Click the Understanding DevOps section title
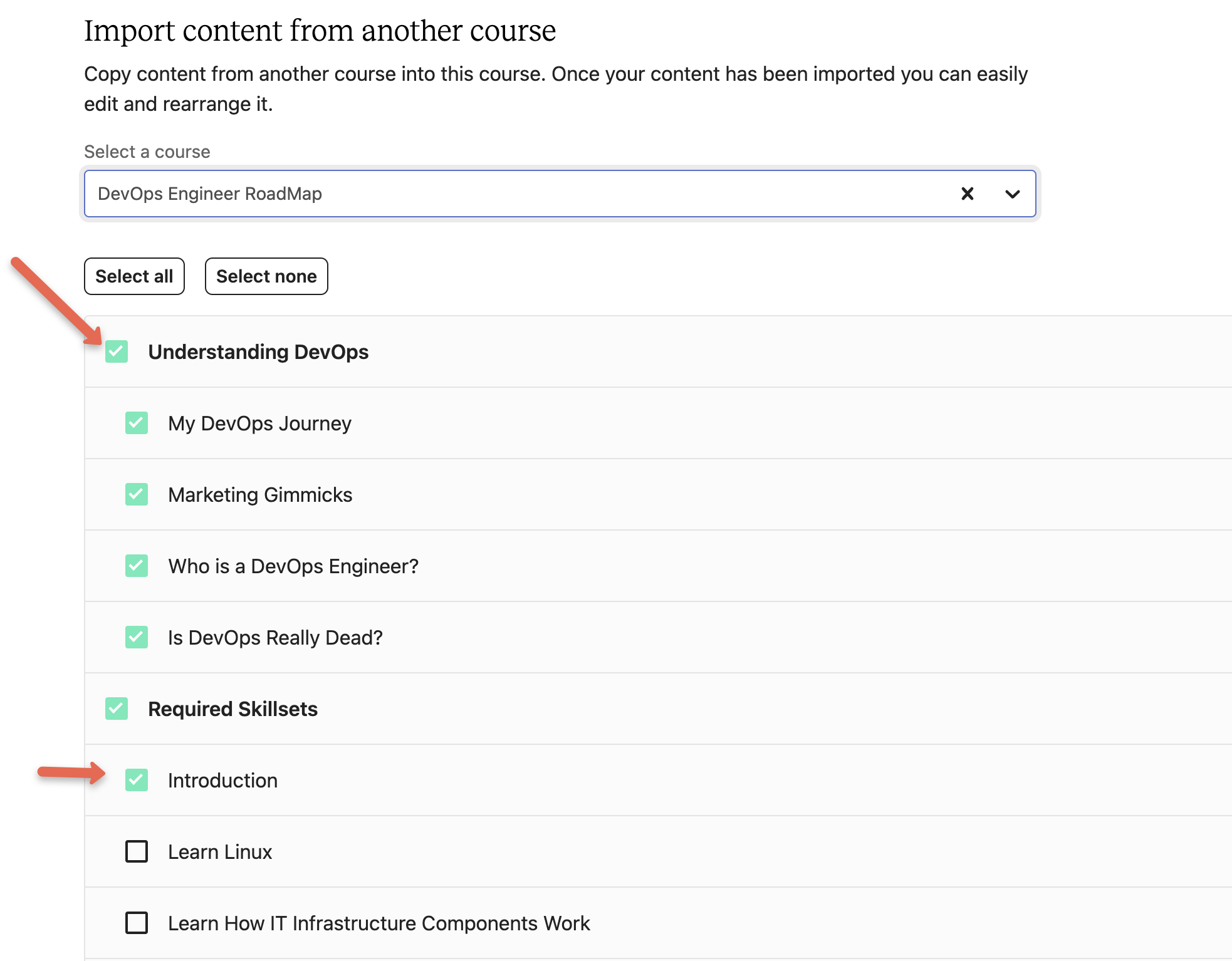The image size is (1232, 961). (258, 351)
